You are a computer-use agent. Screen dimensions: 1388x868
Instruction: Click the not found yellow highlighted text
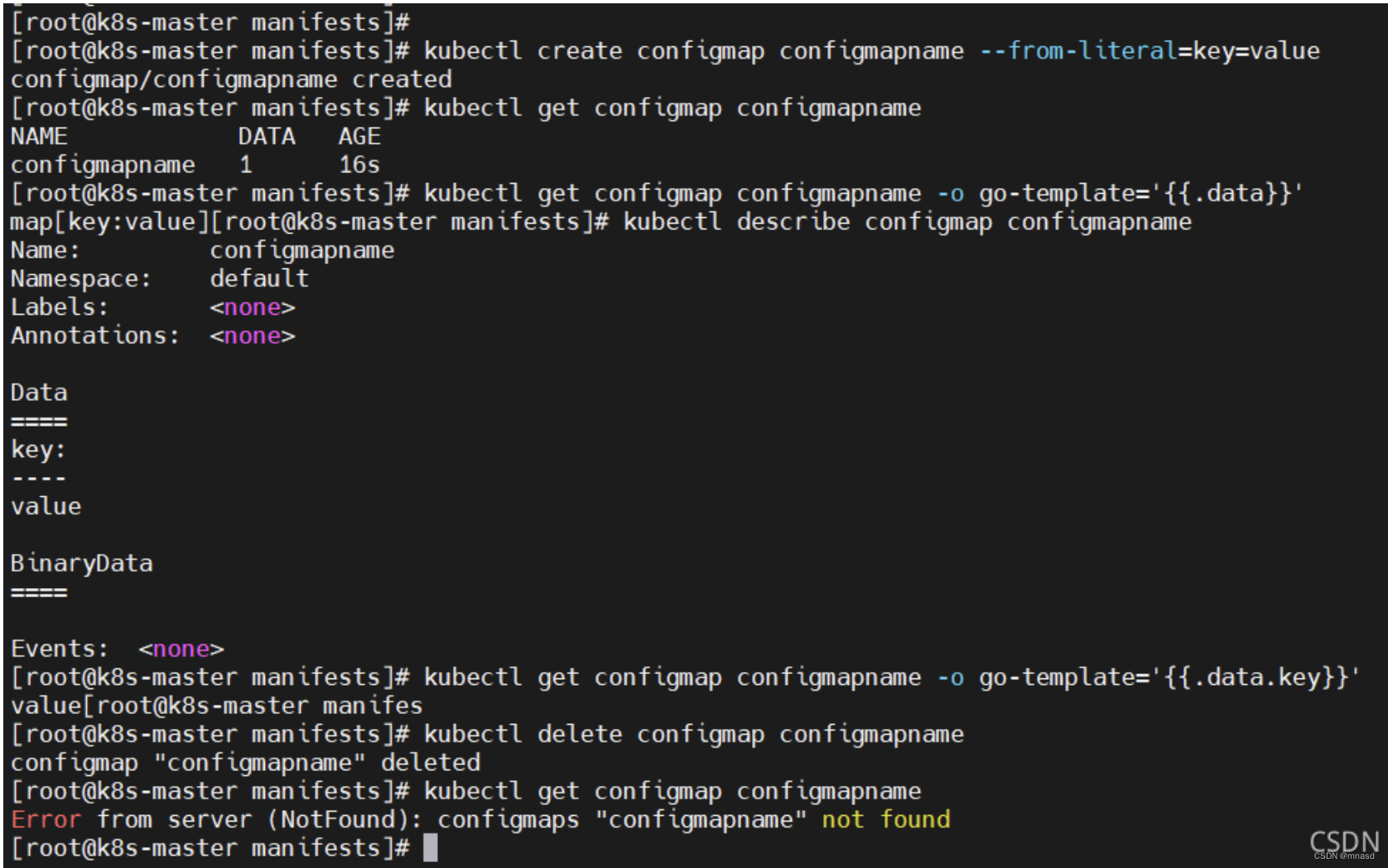pos(885,819)
